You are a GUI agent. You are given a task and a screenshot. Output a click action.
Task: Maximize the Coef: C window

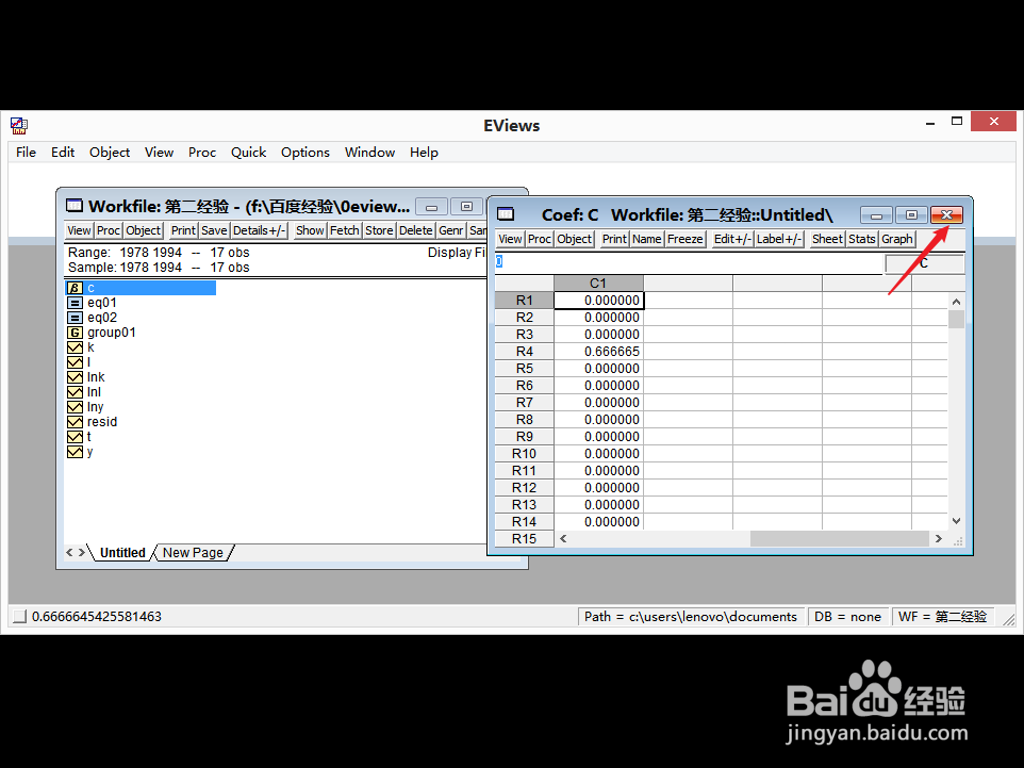tap(911, 215)
